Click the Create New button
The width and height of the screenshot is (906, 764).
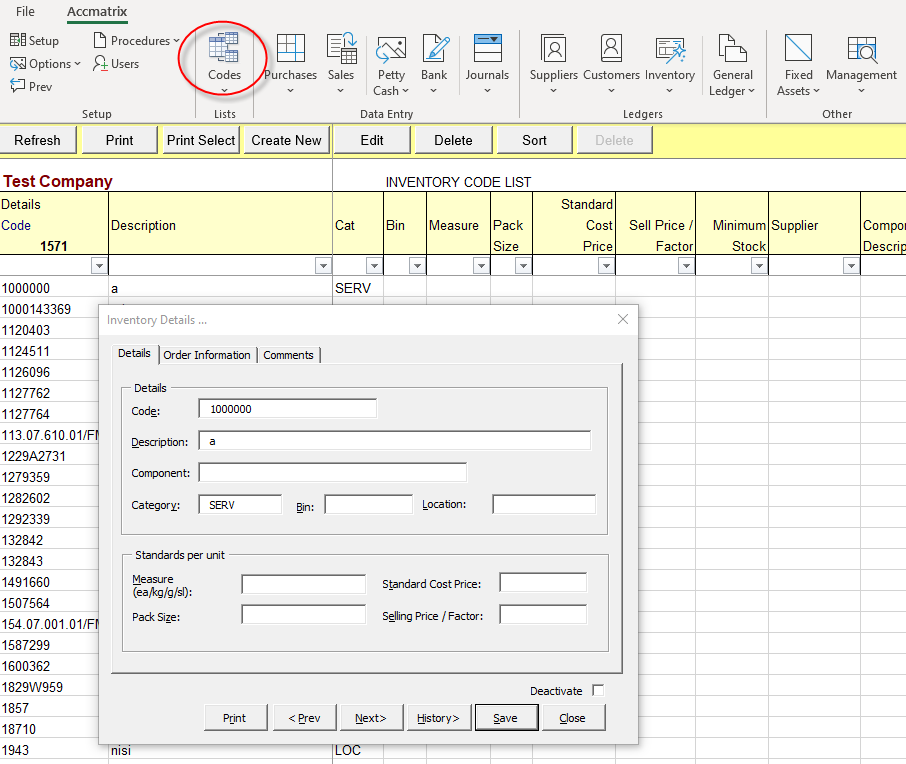click(287, 141)
